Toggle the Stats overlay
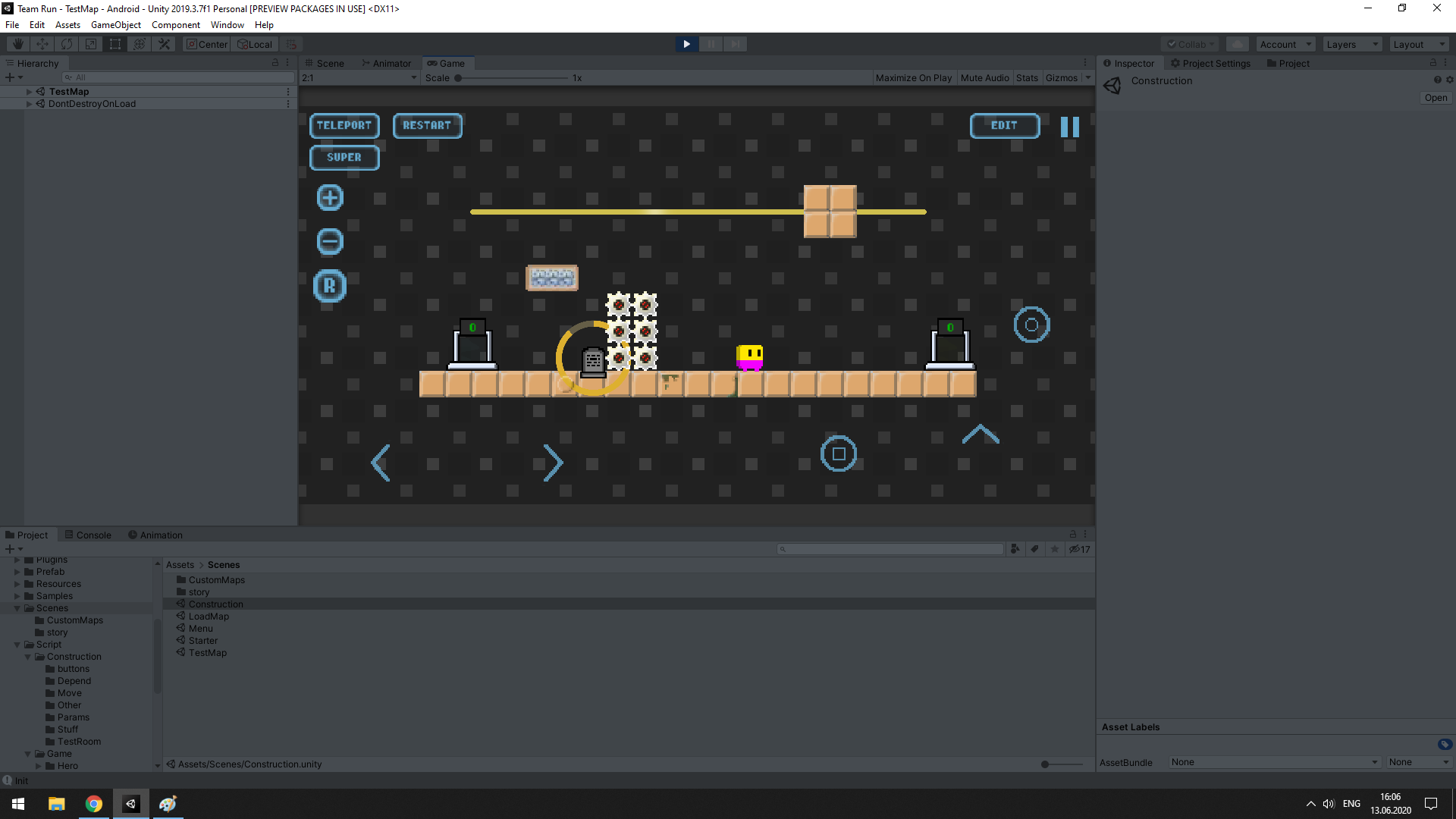Viewport: 1456px width, 819px height. point(1027,78)
